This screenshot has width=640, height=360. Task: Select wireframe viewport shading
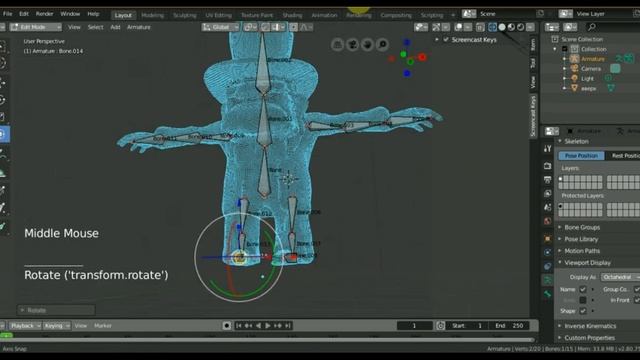point(492,27)
